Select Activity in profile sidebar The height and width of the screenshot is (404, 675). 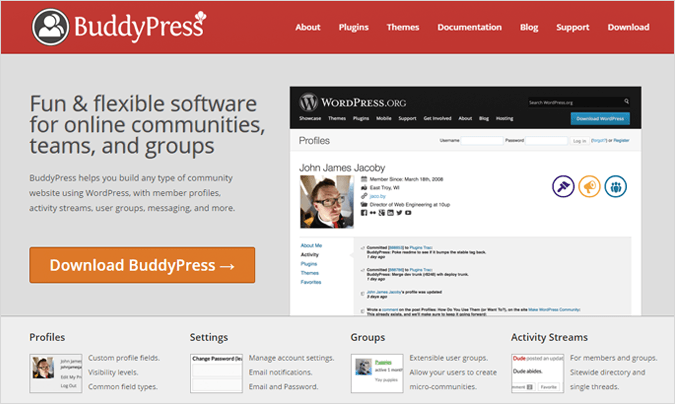310,255
